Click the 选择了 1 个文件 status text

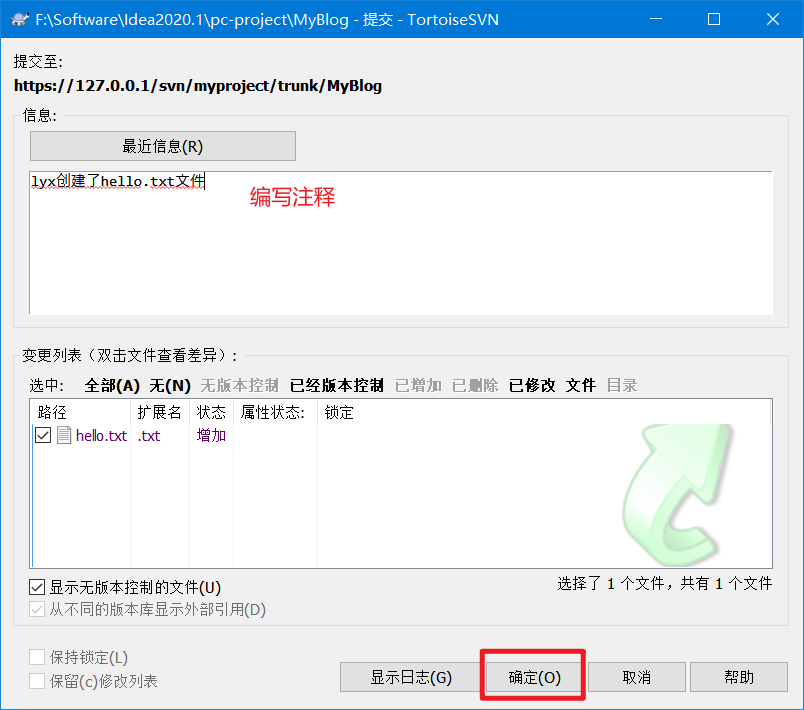coord(665,583)
